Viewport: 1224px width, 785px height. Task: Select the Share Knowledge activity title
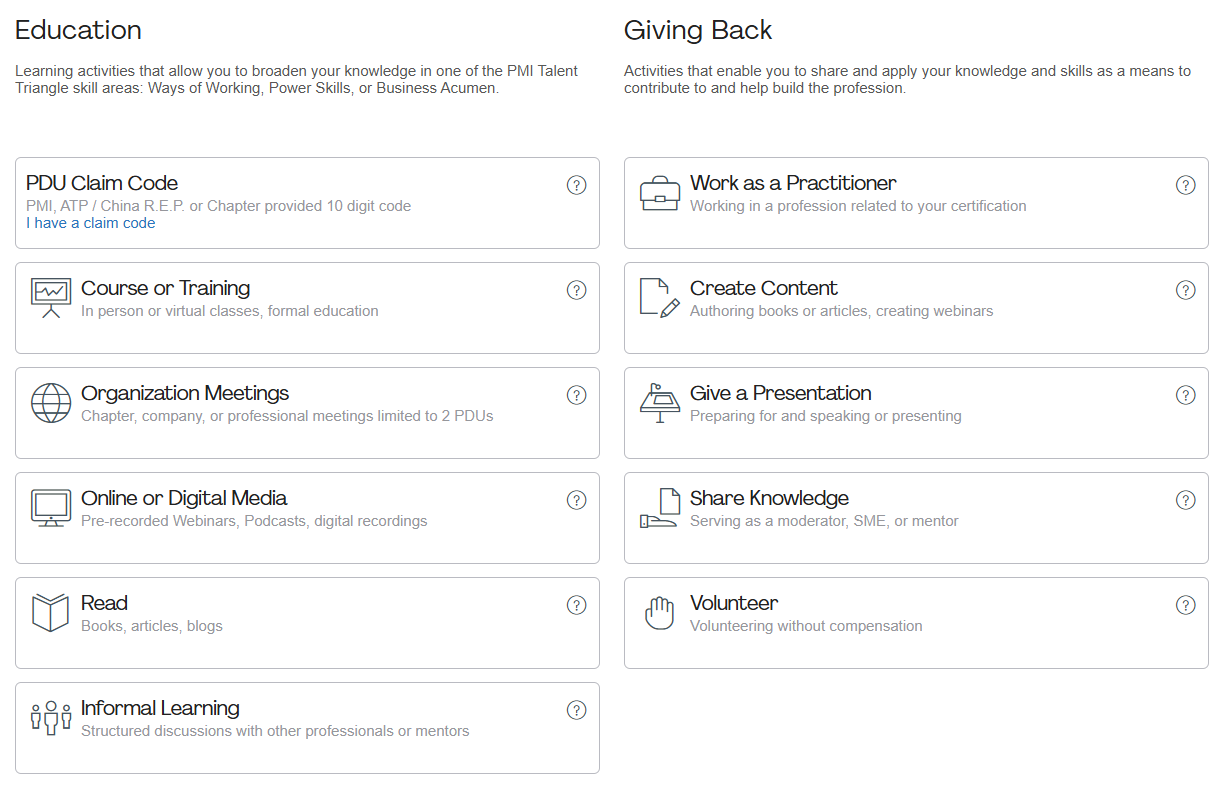(x=769, y=498)
